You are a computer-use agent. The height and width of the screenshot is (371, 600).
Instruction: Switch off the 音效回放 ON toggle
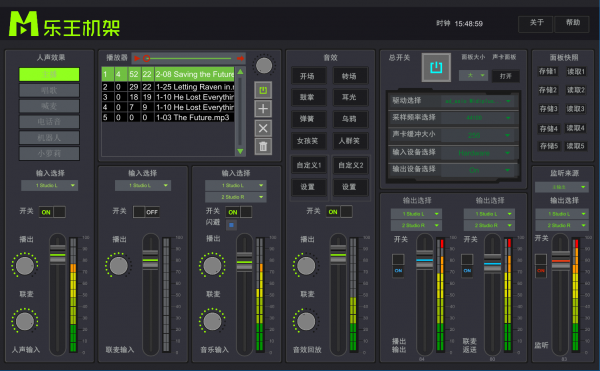339,212
